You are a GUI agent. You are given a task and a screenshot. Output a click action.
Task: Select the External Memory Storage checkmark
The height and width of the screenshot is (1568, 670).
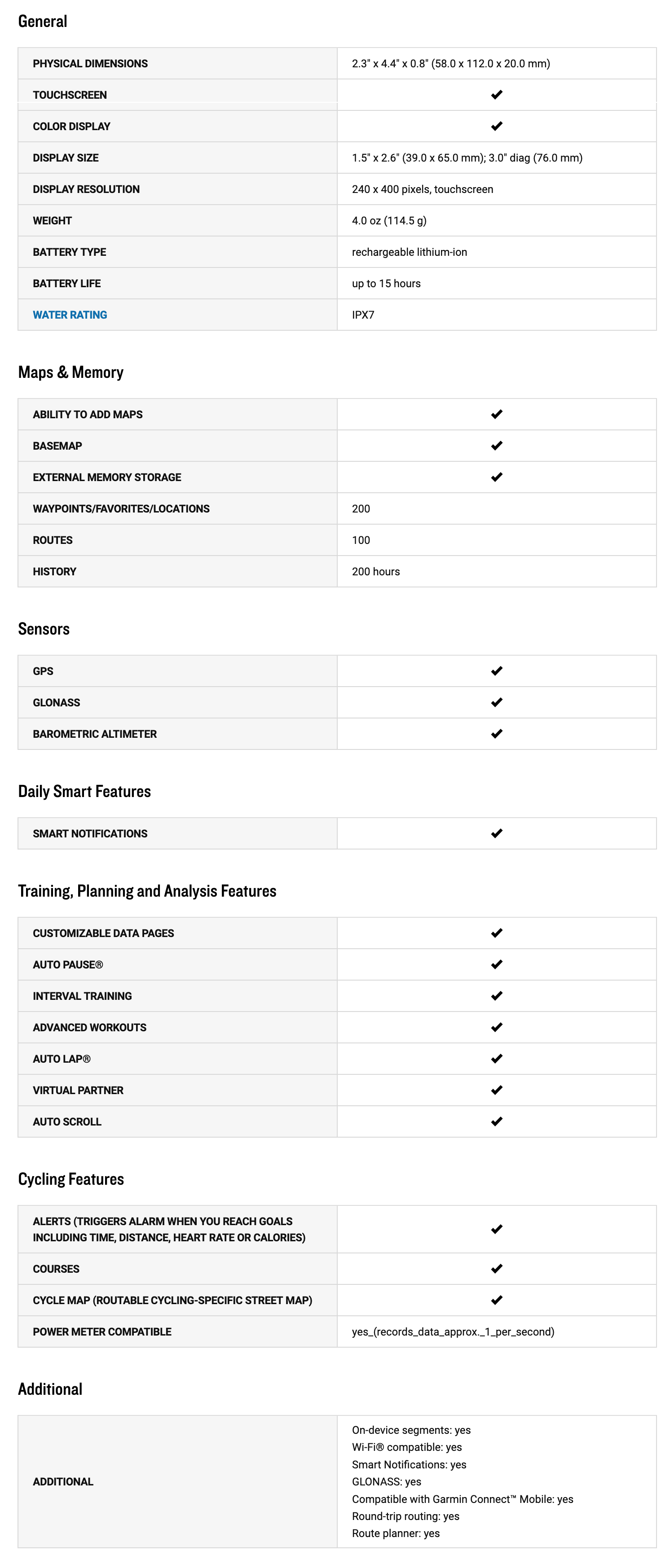[x=496, y=477]
